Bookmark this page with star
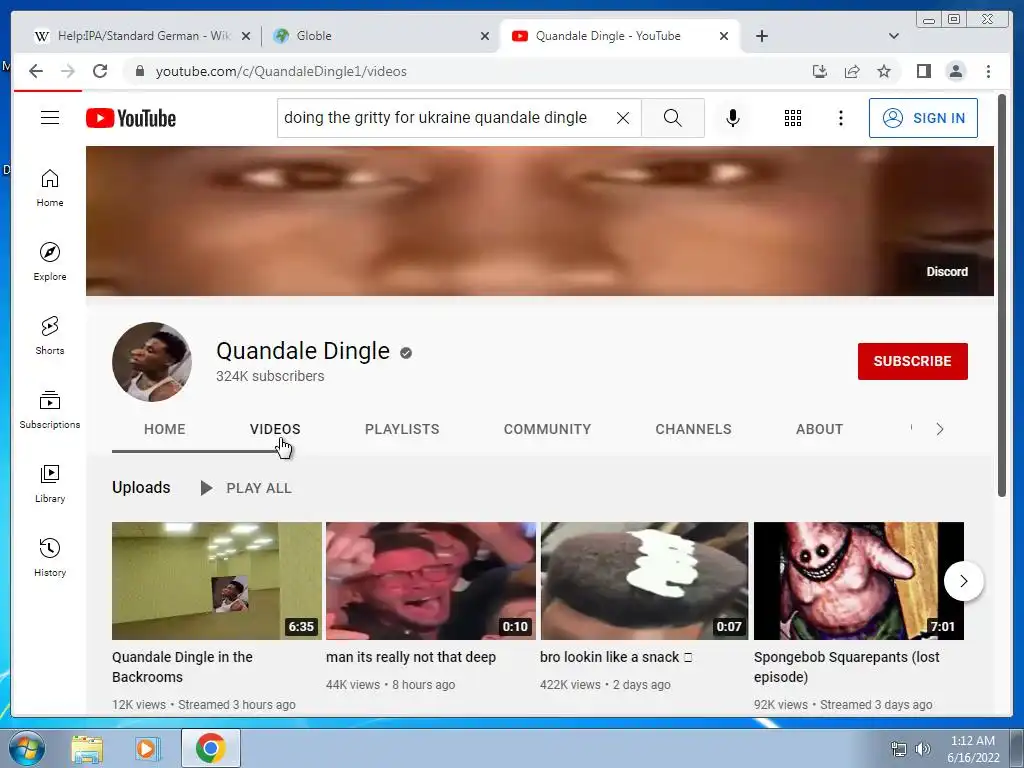Viewport: 1024px width, 768px height. pos(884,71)
